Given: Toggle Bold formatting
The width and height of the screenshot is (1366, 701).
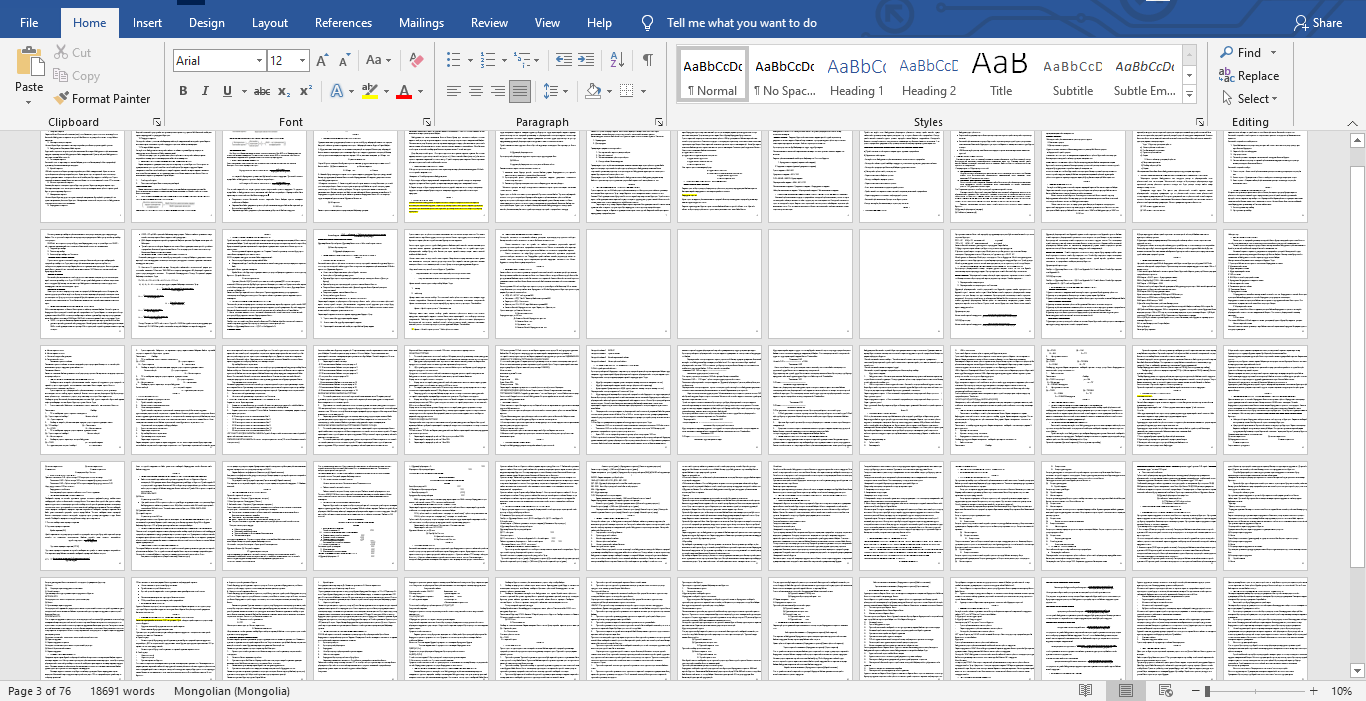Looking at the screenshot, I should [183, 91].
